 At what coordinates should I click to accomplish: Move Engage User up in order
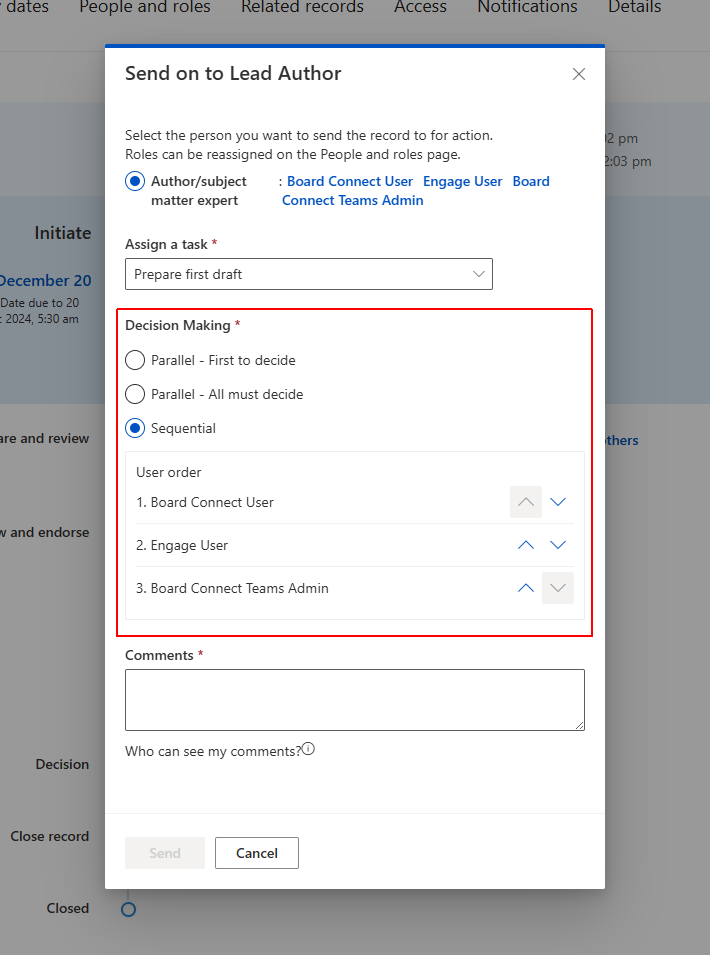point(526,545)
